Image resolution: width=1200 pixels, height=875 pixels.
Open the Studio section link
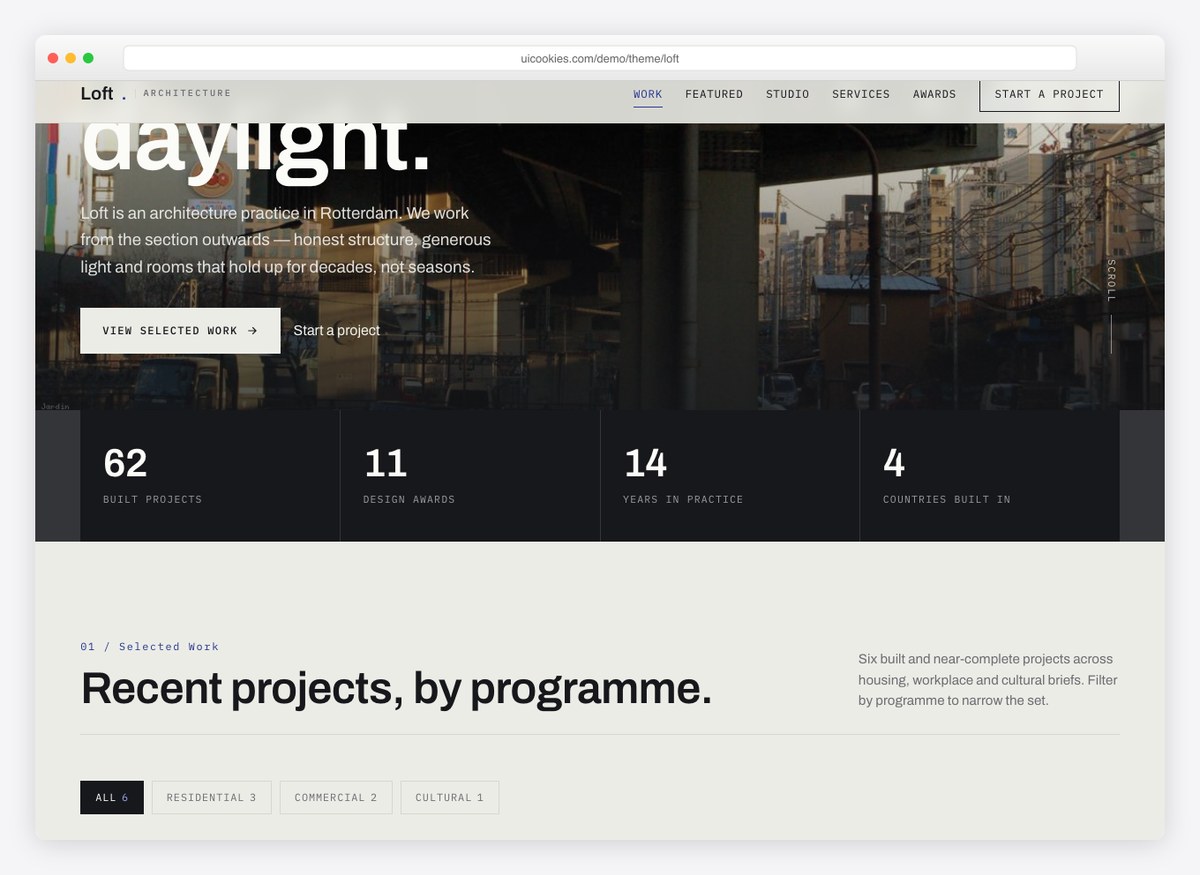point(788,94)
